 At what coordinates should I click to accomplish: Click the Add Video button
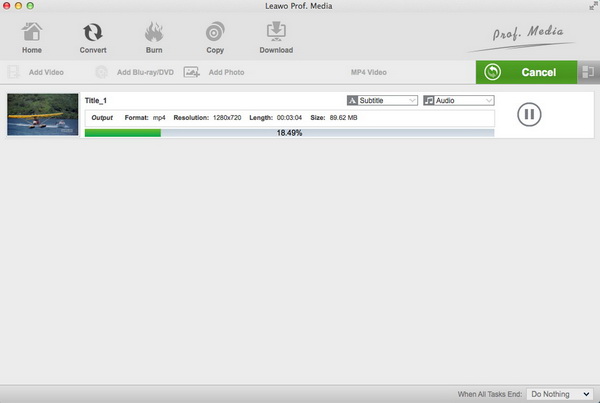pos(36,72)
